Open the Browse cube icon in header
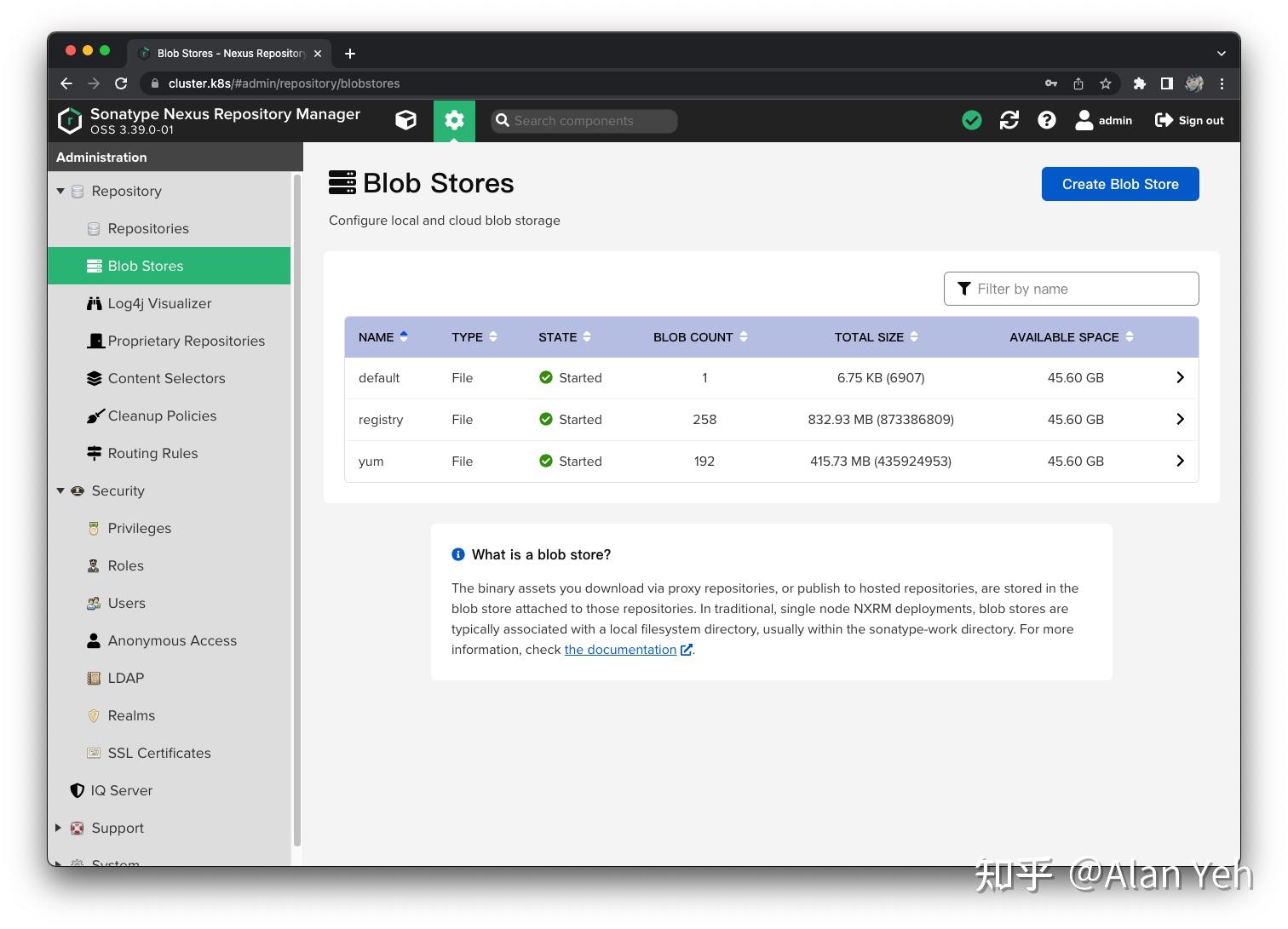Screen dimensions: 1288x929 point(405,120)
